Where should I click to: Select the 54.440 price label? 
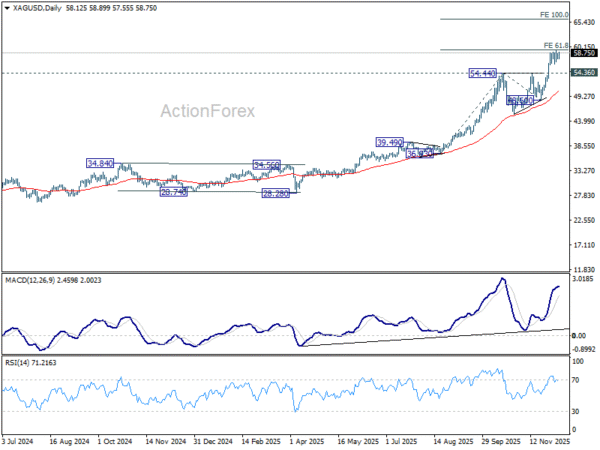pos(483,73)
